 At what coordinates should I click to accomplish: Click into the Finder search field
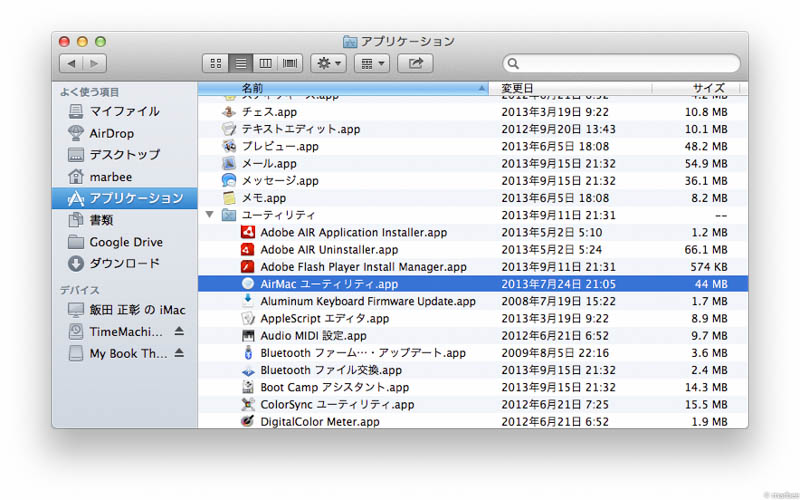[x=621, y=63]
